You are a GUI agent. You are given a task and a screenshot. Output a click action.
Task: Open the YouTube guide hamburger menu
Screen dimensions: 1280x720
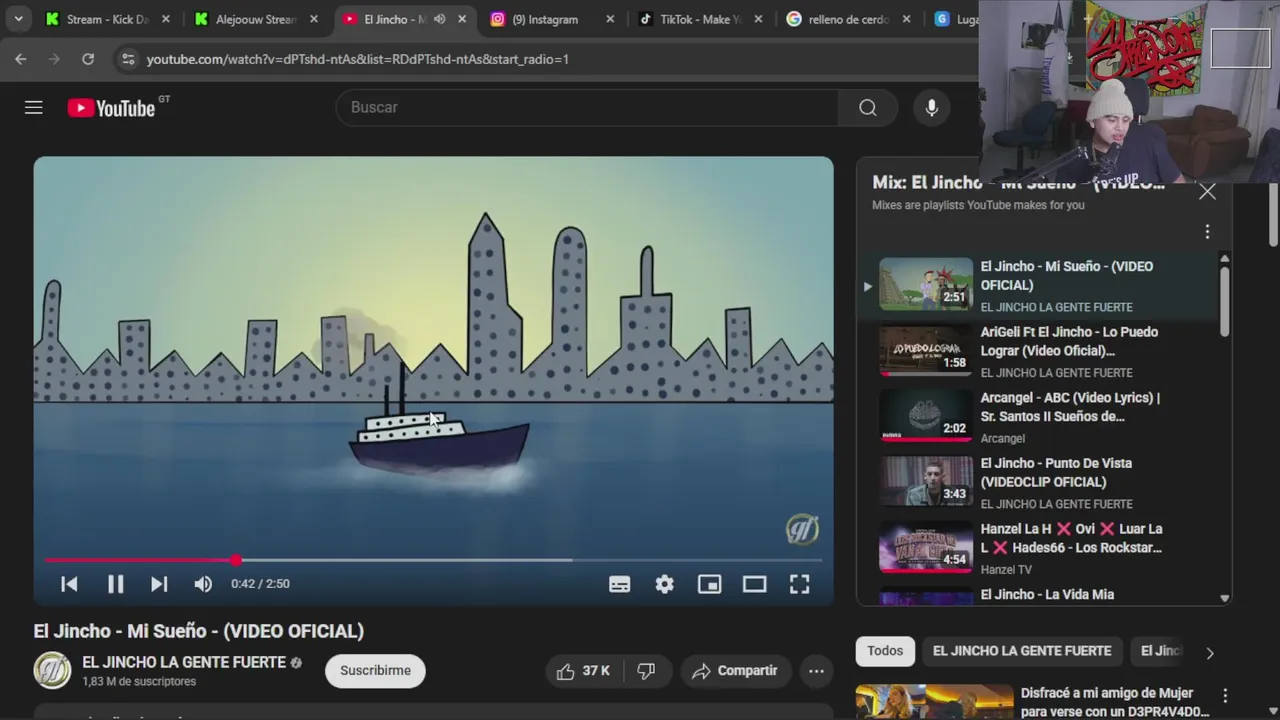tap(34, 107)
